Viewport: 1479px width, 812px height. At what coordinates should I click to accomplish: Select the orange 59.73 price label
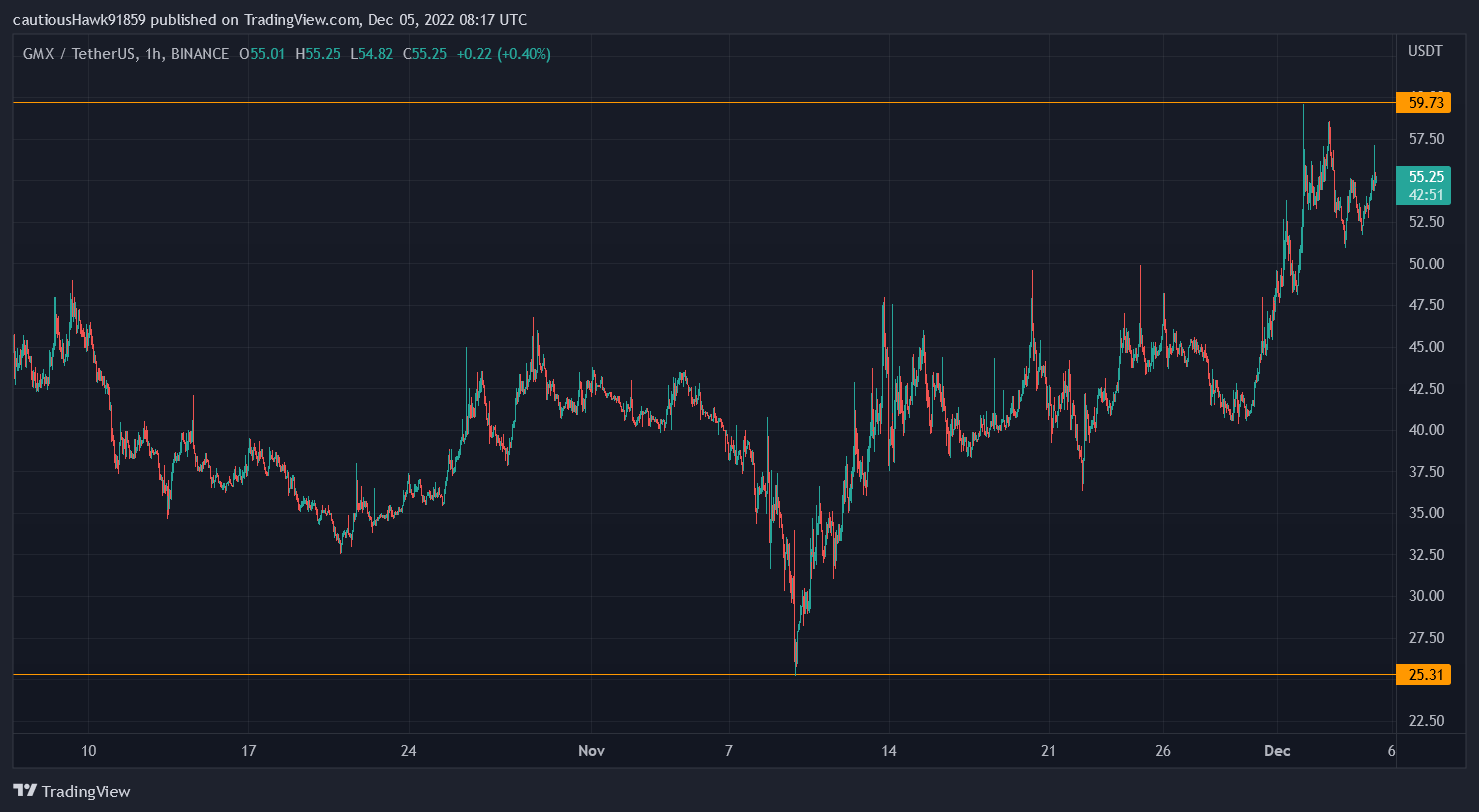click(x=1425, y=102)
